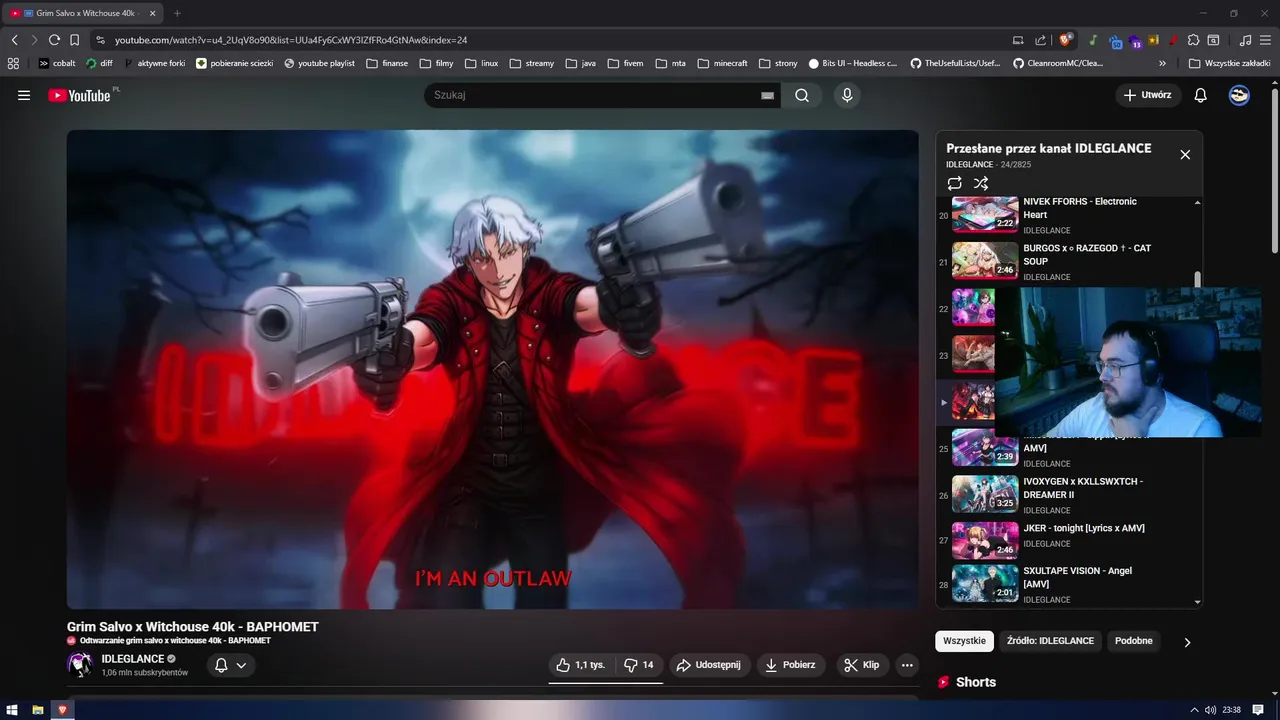Click the share page icon in the address bar
1280x720 pixels.
click(x=1041, y=40)
